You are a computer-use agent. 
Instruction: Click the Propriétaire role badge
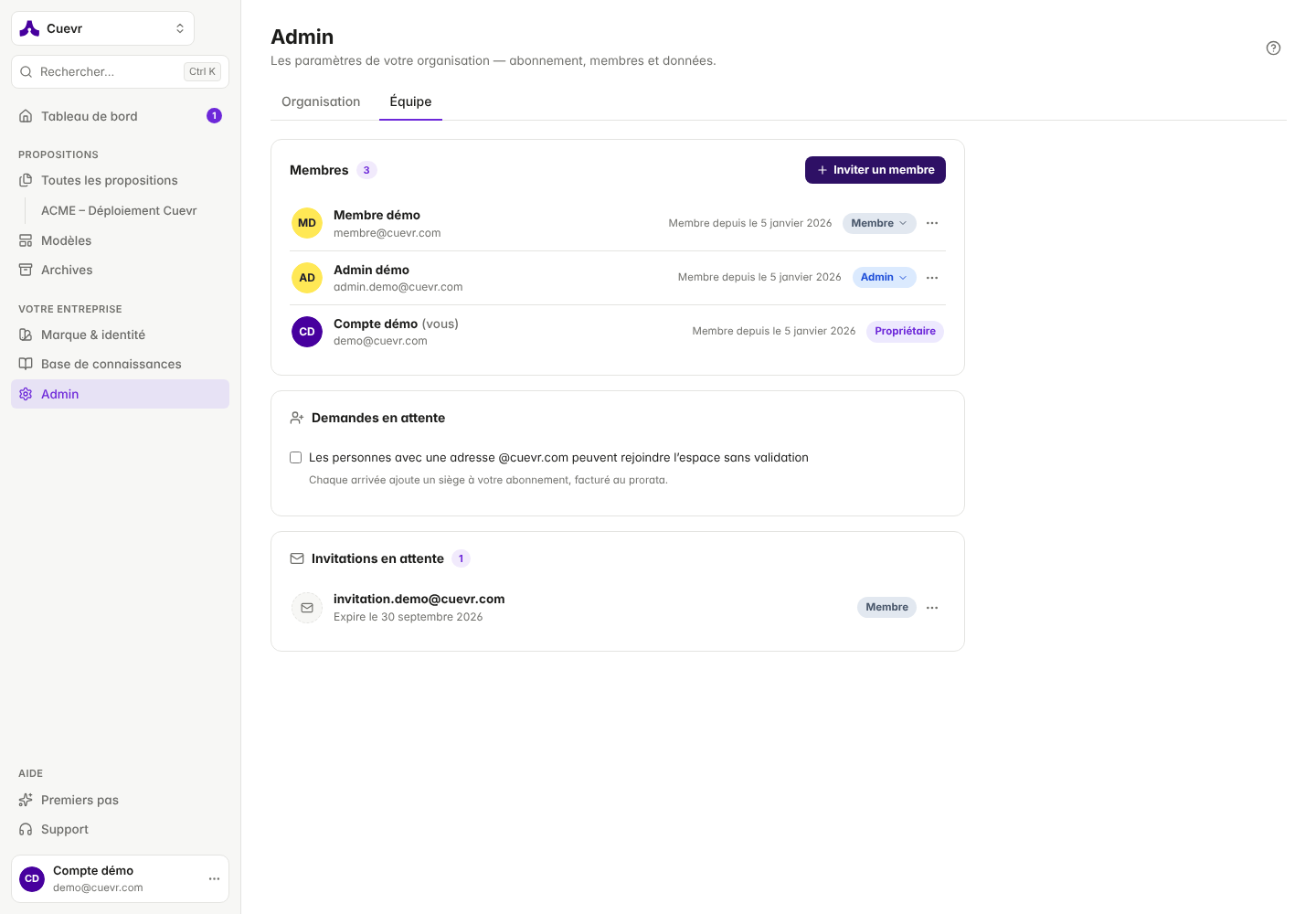pyautogui.click(x=905, y=331)
